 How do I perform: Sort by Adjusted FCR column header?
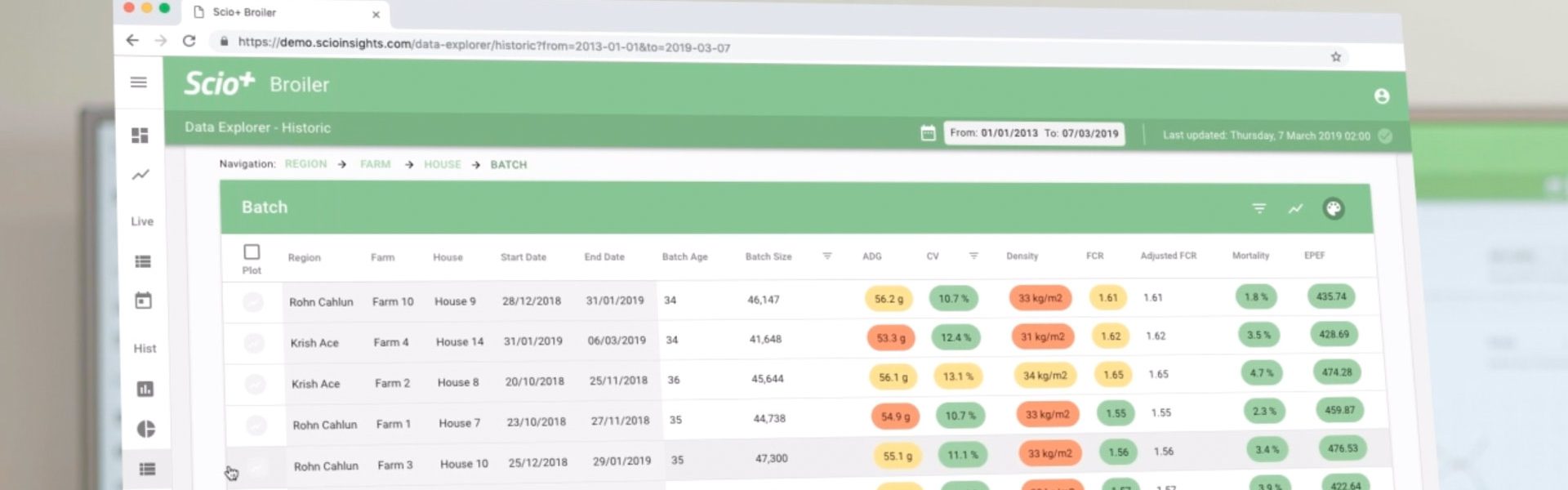(x=1169, y=256)
